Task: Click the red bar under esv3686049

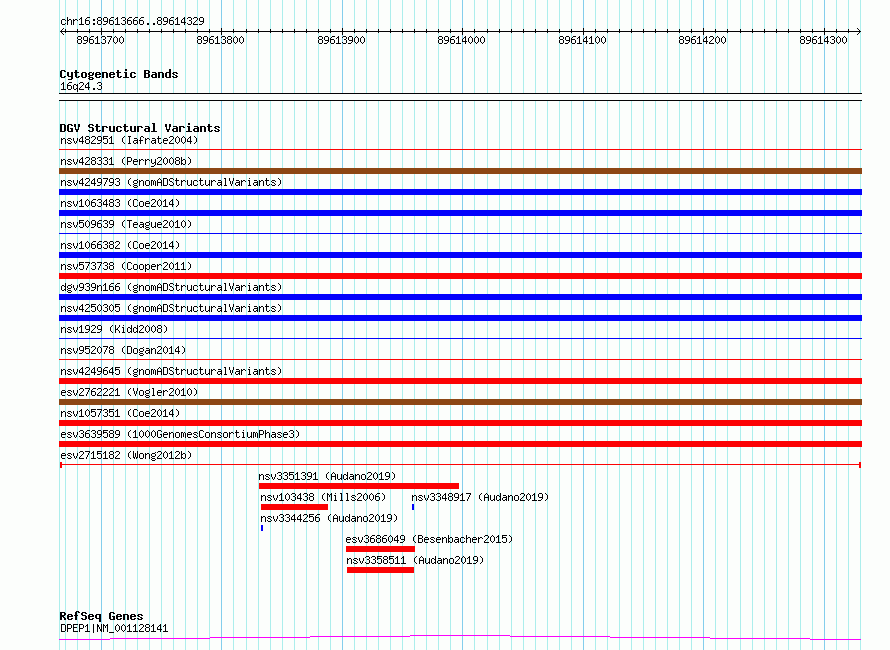Action: (x=380, y=549)
